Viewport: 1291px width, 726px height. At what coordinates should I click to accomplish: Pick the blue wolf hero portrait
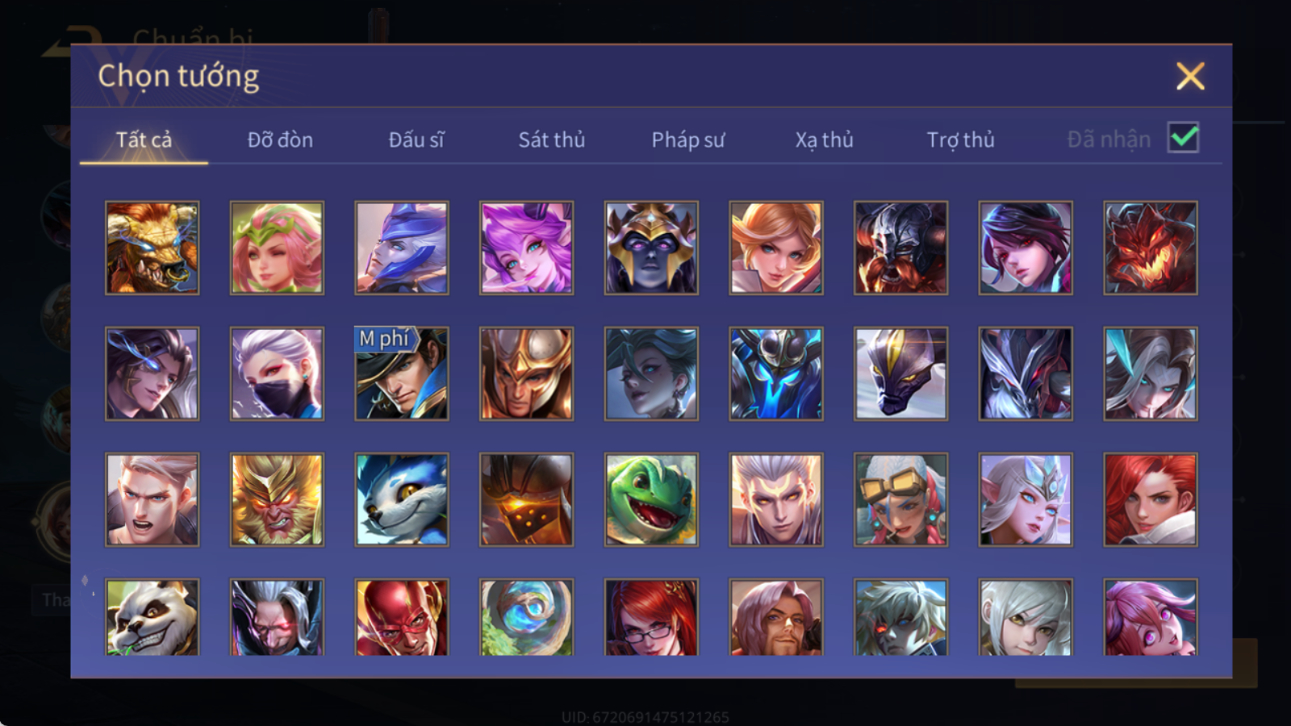tap(401, 499)
